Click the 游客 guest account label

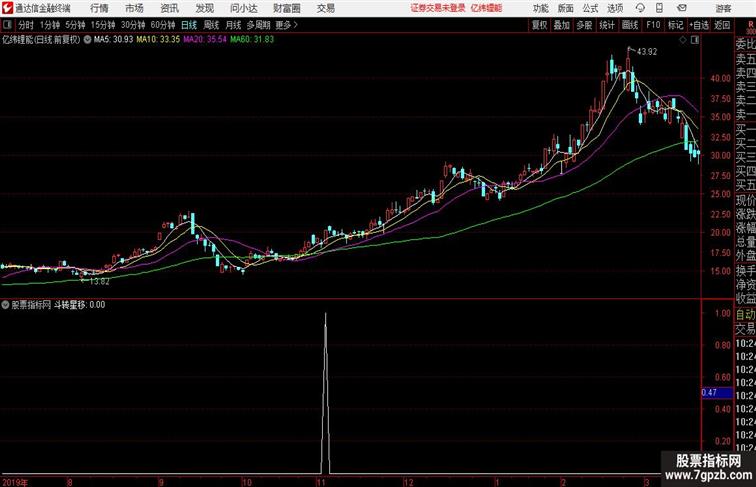(723, 8)
